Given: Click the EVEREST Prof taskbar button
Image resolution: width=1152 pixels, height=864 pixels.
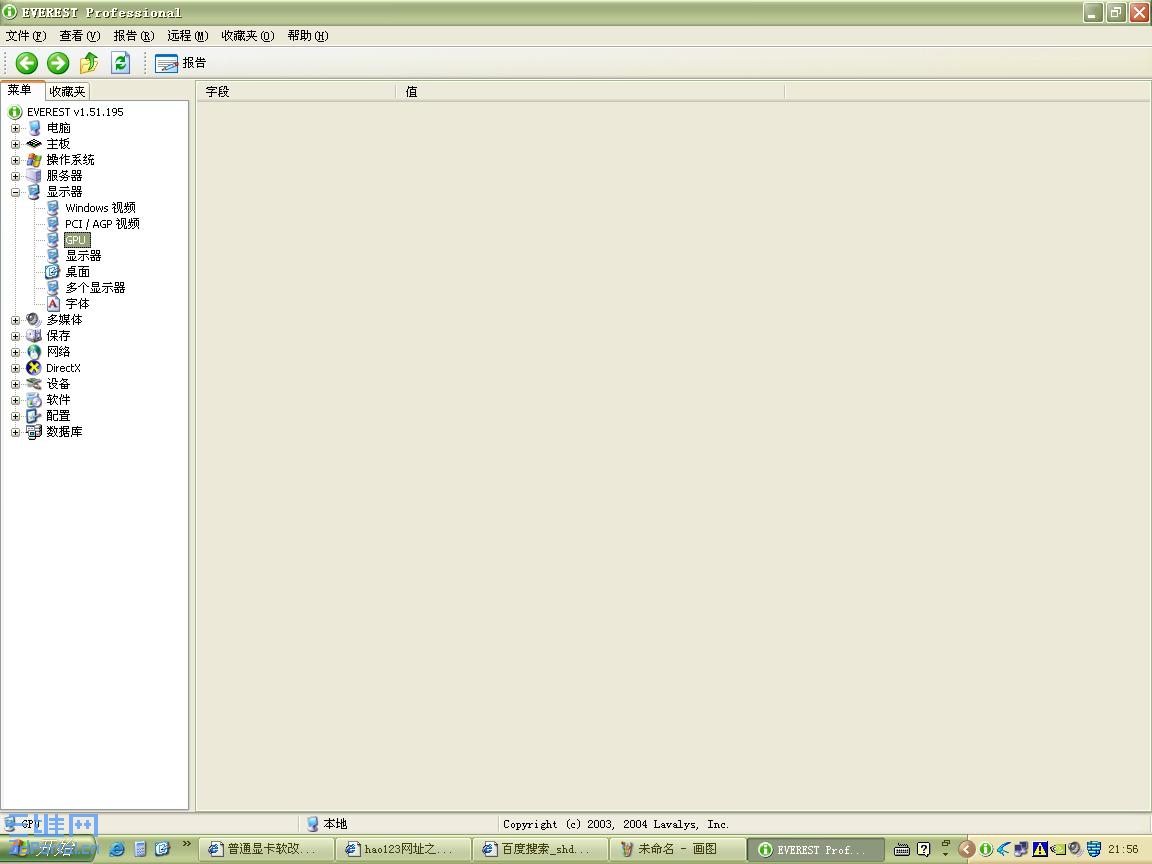Looking at the screenshot, I should [814, 849].
